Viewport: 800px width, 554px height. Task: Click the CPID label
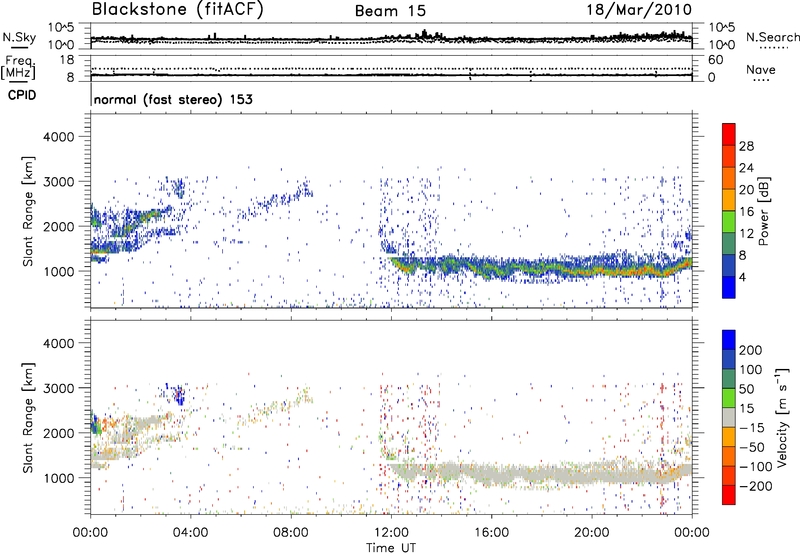tap(22, 95)
